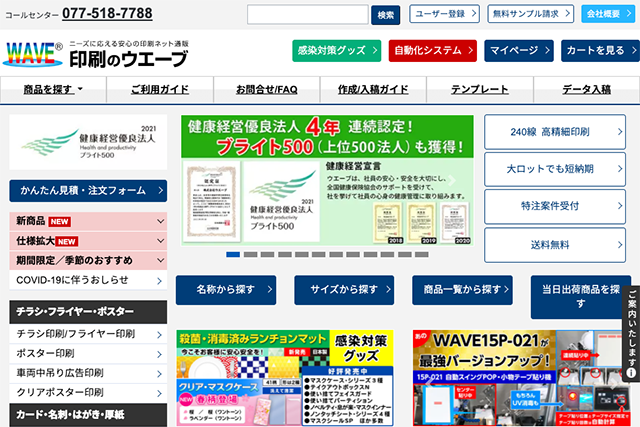Expand 新商品 NEW section
Image resolution: width=640 pixels, height=427 pixels.
[x=88, y=221]
